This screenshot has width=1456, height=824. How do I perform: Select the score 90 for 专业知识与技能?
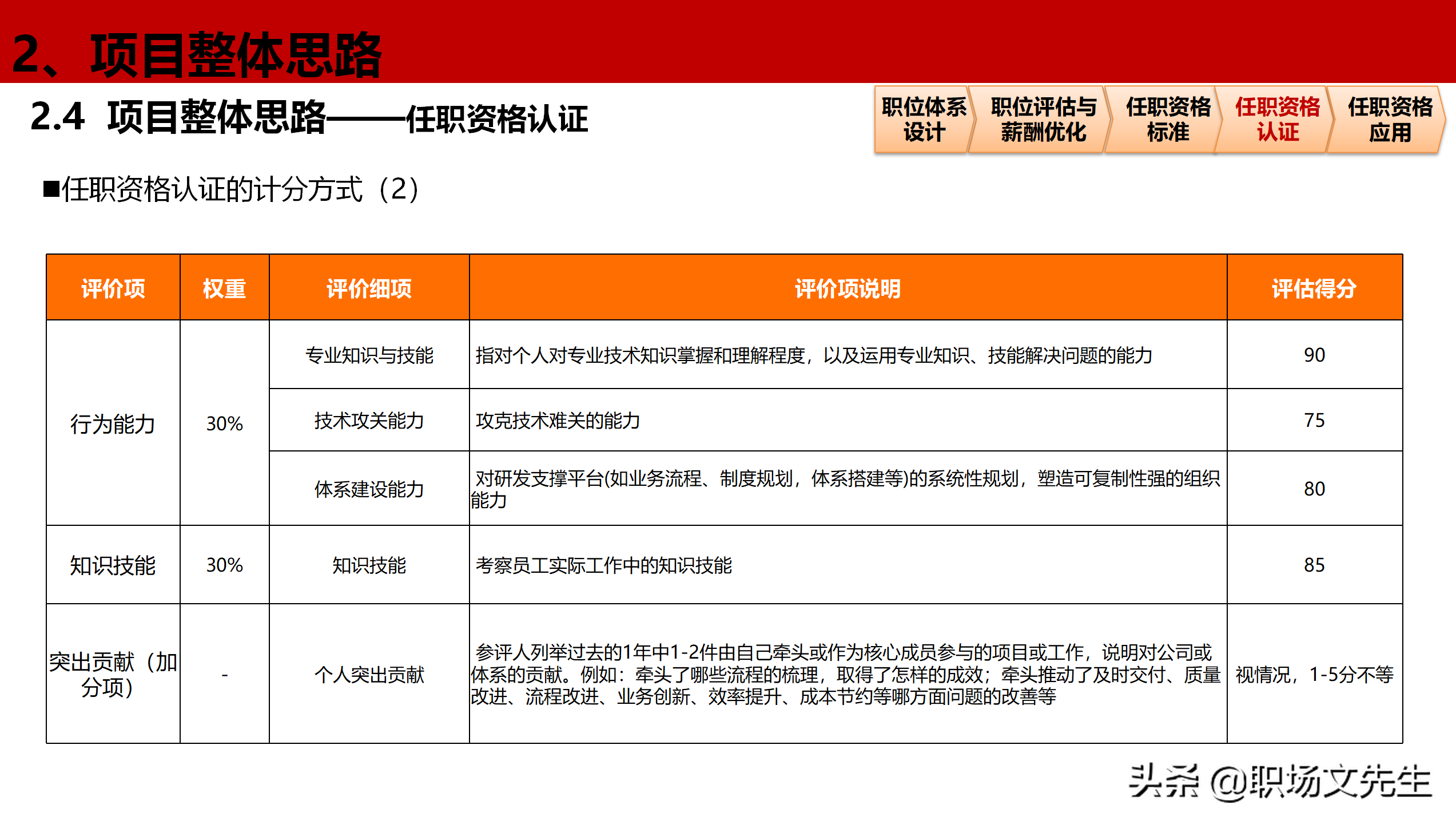point(1314,356)
